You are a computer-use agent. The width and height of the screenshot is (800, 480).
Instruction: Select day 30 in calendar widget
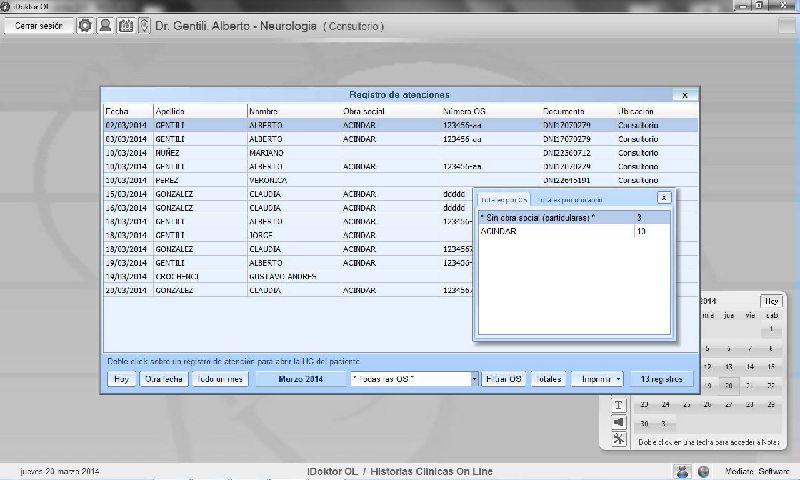[x=644, y=423]
